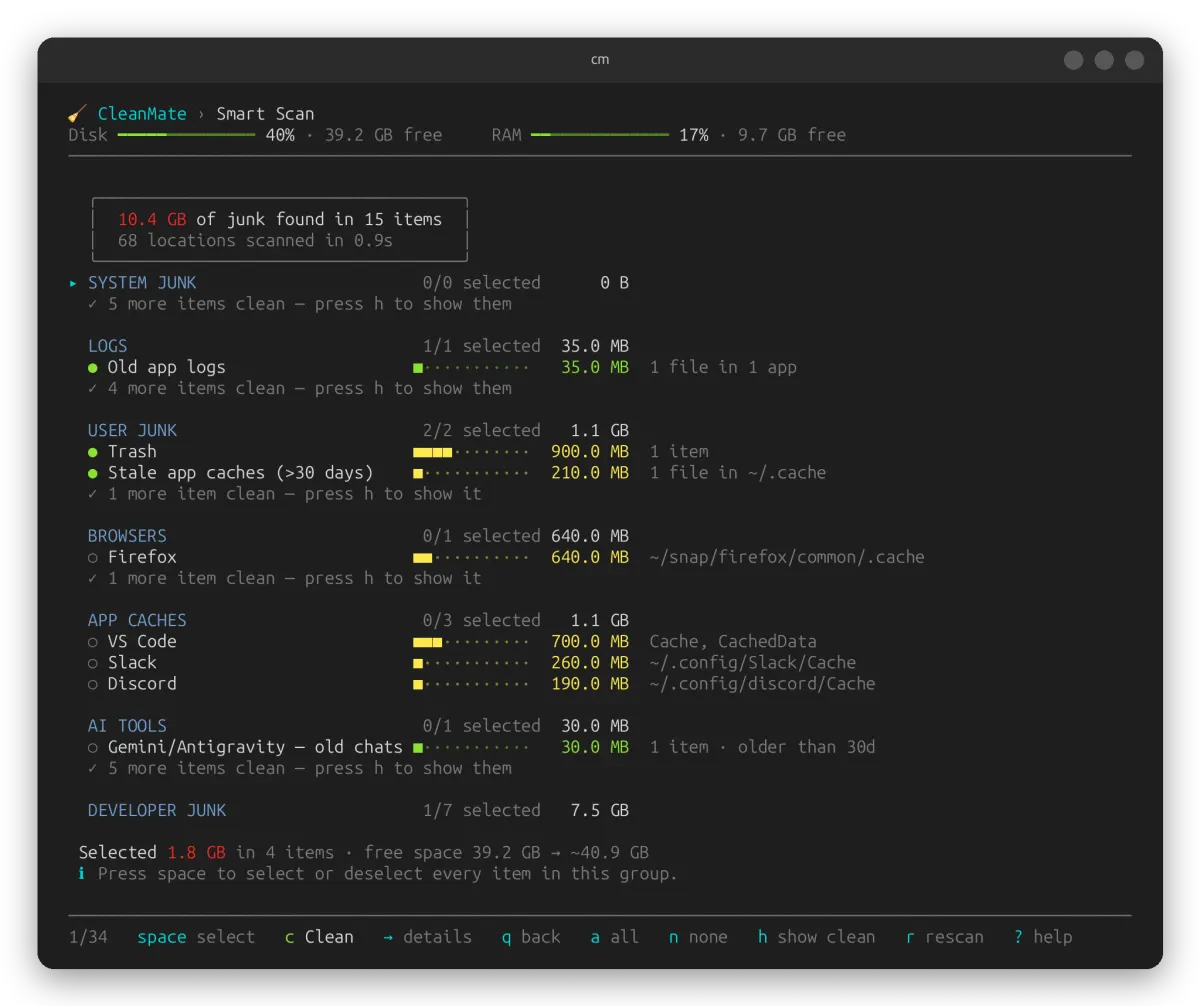Click the 7.5 GB Developer Junk size
This screenshot has height=1006, width=1200.
pos(600,810)
